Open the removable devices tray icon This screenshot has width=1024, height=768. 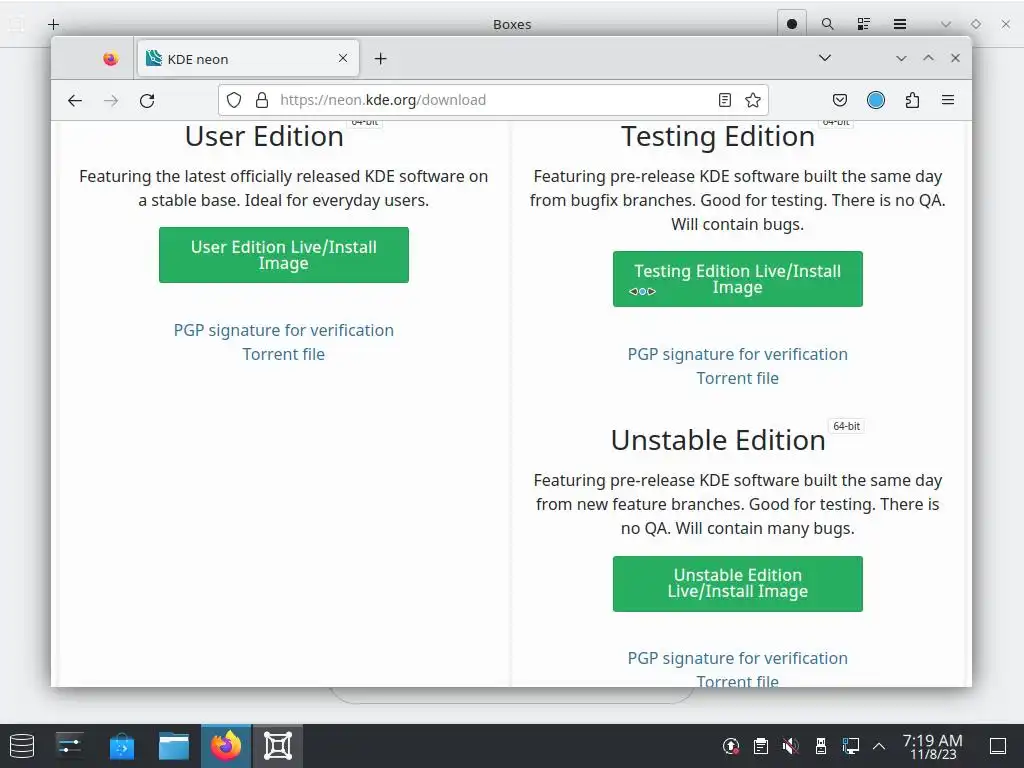click(821, 746)
